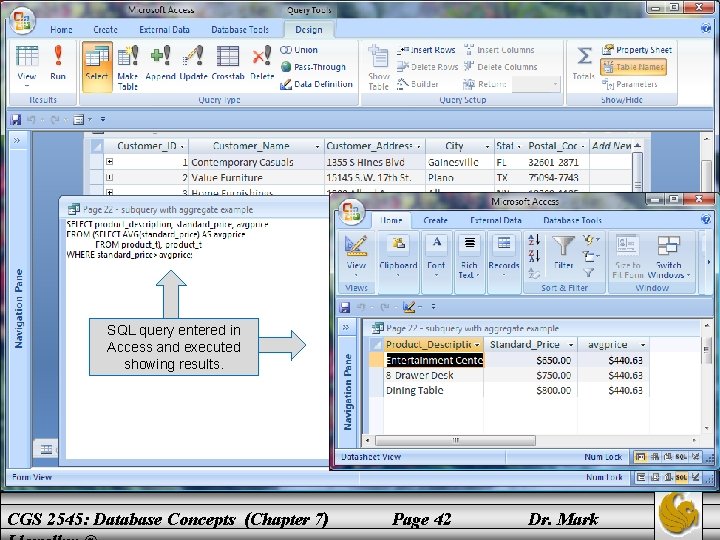The image size is (720, 540).
Task: Open the query Parameters dialog
Action: click(630, 84)
